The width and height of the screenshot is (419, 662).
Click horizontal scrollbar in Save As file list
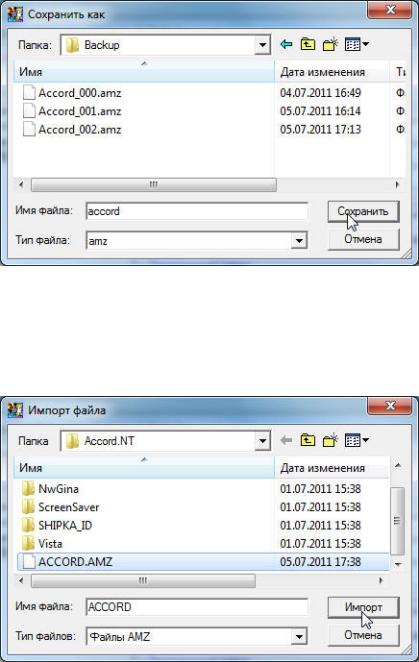click(154, 184)
